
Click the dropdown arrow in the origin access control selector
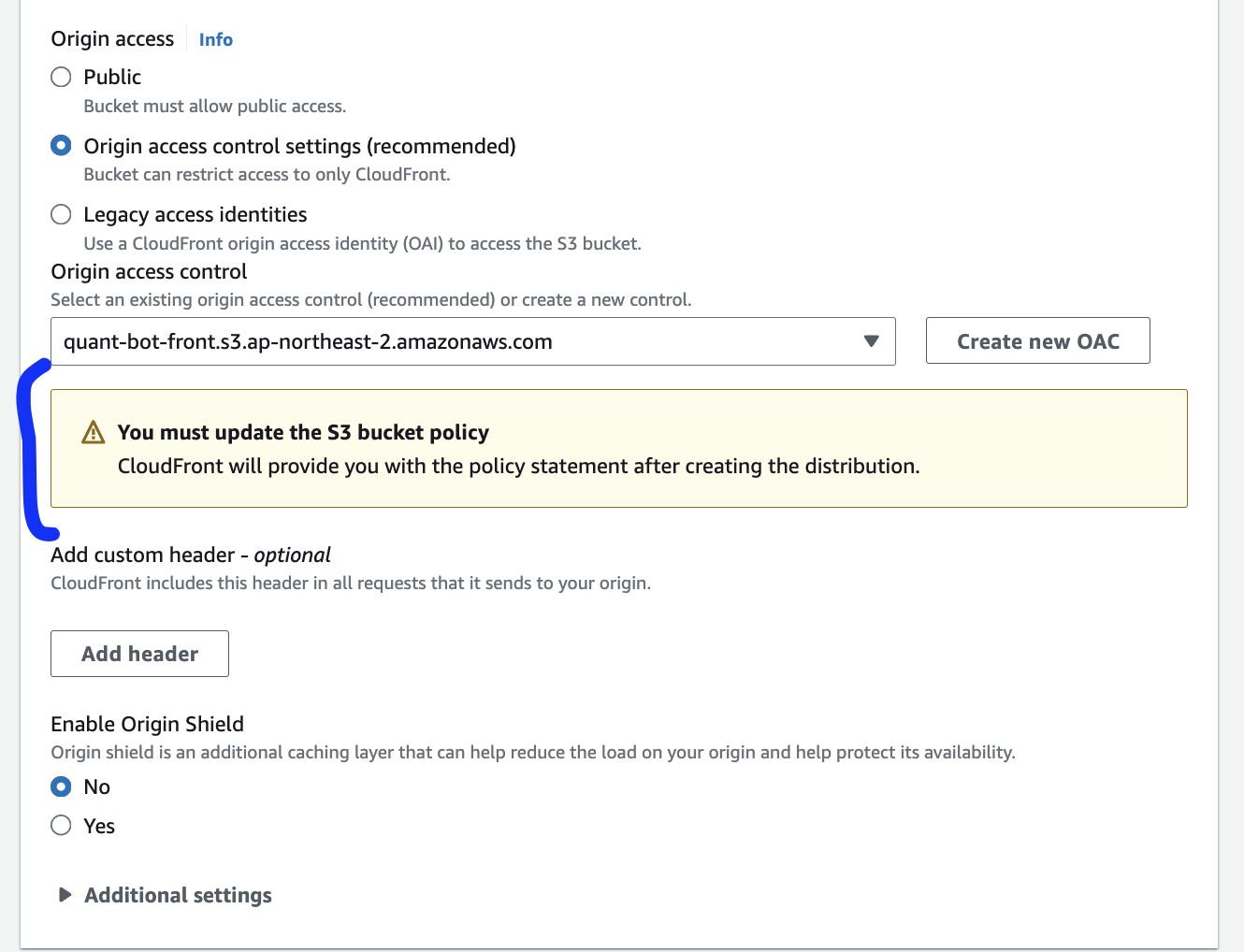coord(871,341)
